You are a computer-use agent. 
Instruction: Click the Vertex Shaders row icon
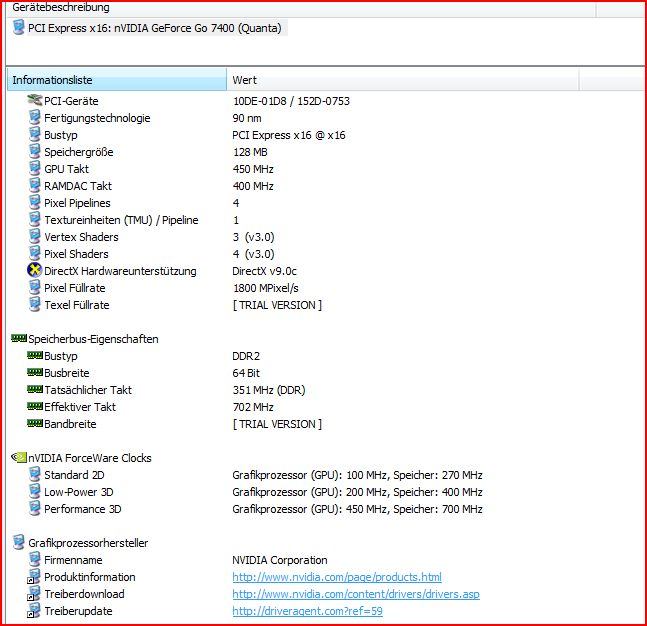click(x=35, y=236)
